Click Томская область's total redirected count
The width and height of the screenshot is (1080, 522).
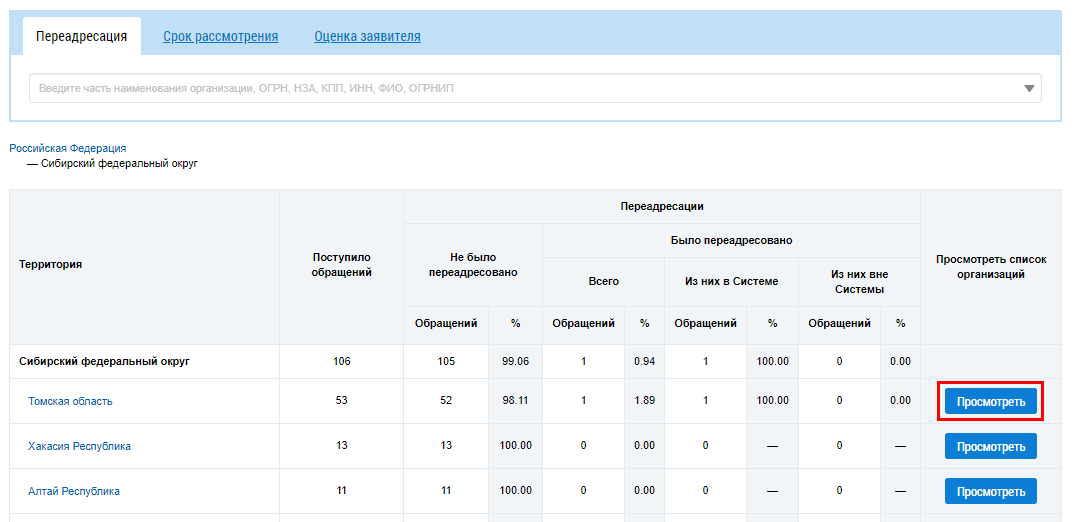click(584, 401)
